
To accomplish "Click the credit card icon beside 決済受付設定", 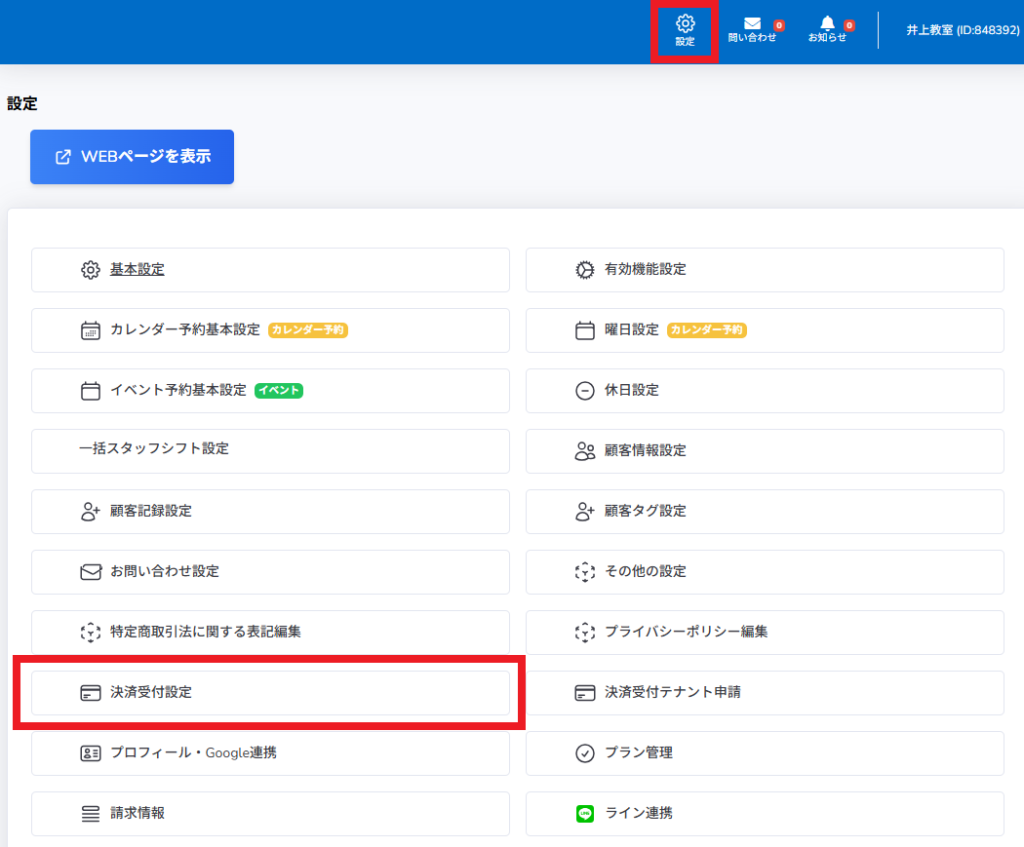I will (91, 693).
